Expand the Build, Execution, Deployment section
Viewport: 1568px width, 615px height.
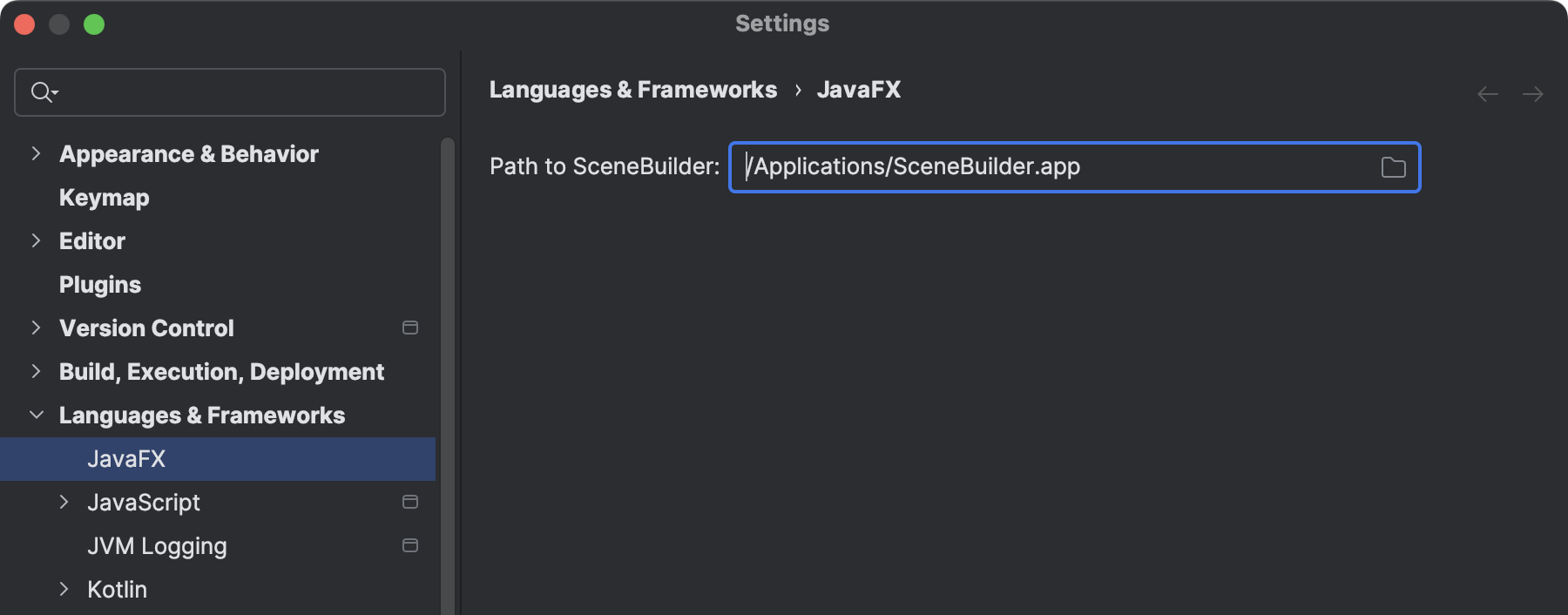pyautogui.click(x=35, y=371)
